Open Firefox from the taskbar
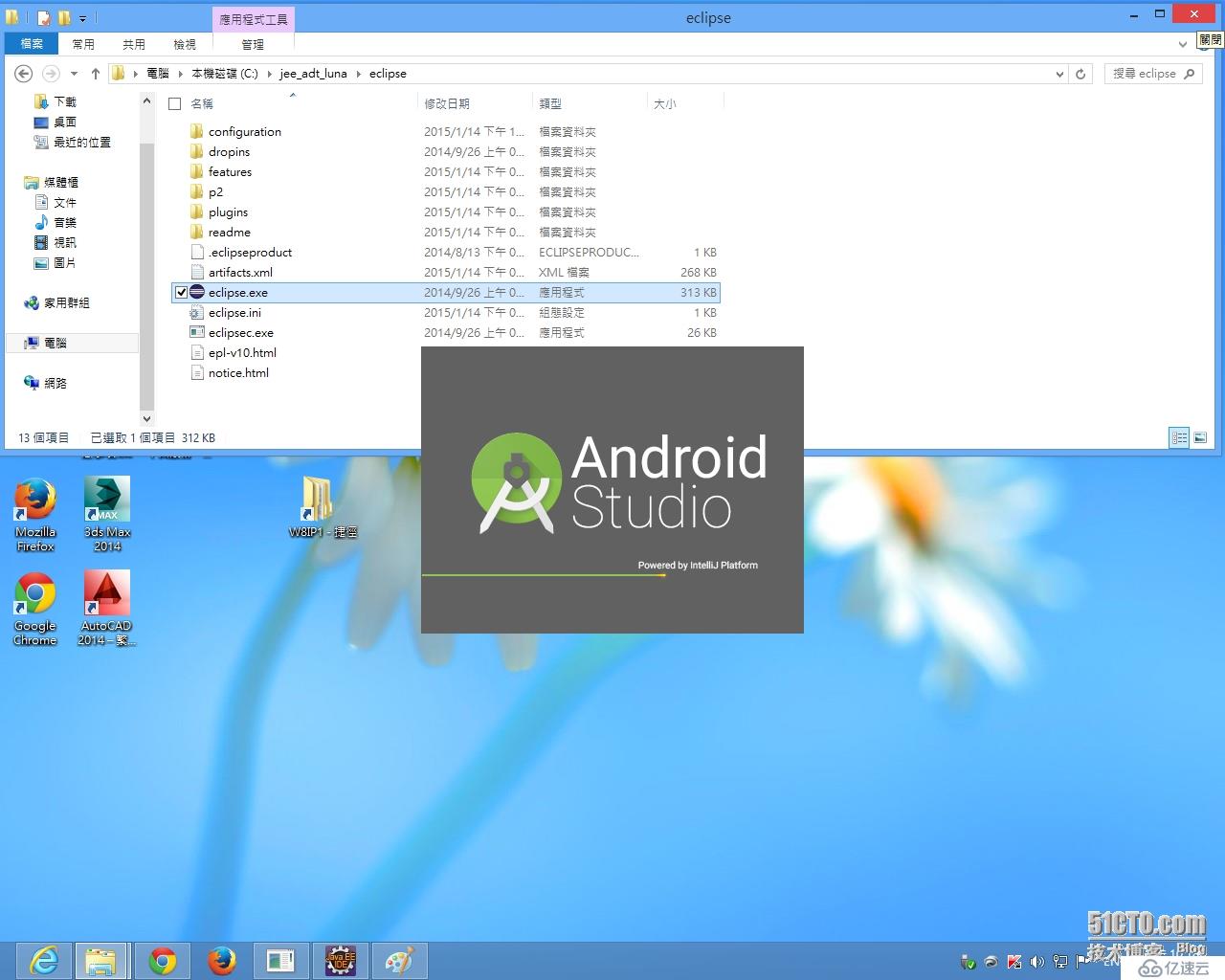The width and height of the screenshot is (1225, 980). tap(222, 961)
